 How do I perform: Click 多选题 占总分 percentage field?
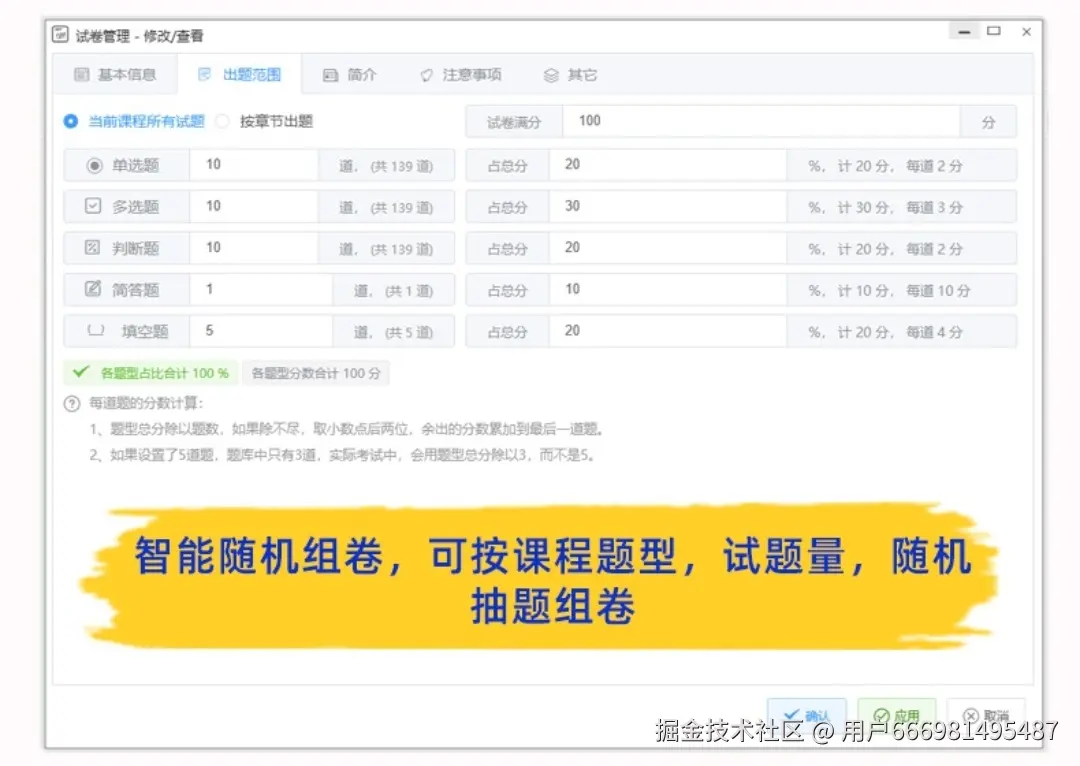[667, 206]
